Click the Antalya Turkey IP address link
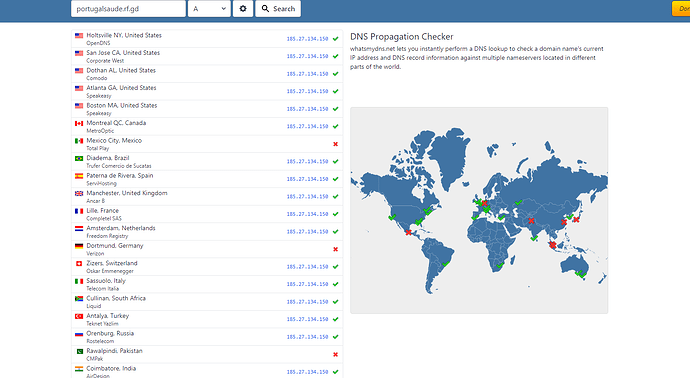 (307, 319)
